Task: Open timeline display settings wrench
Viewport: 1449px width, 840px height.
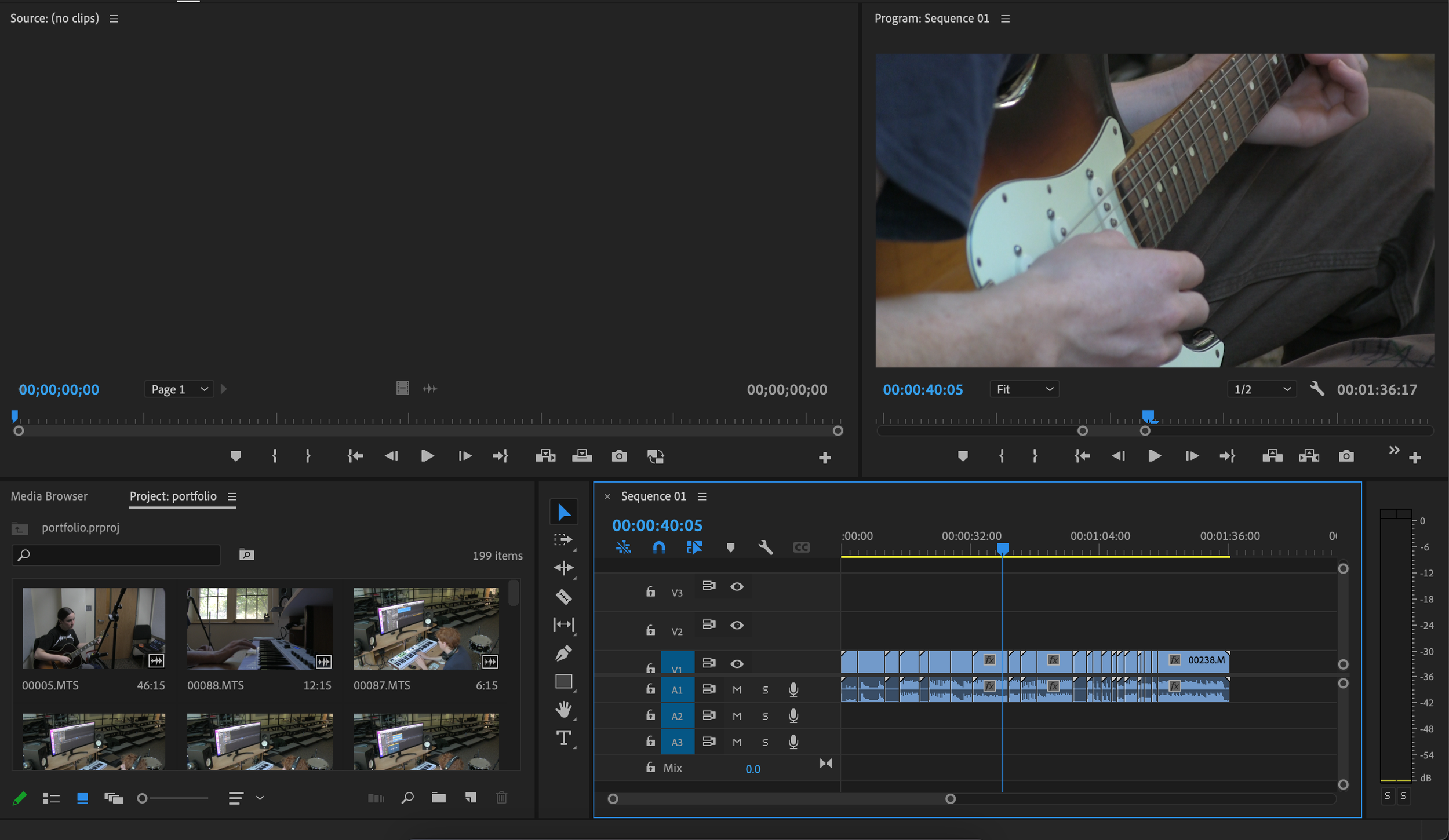Action: click(x=765, y=547)
